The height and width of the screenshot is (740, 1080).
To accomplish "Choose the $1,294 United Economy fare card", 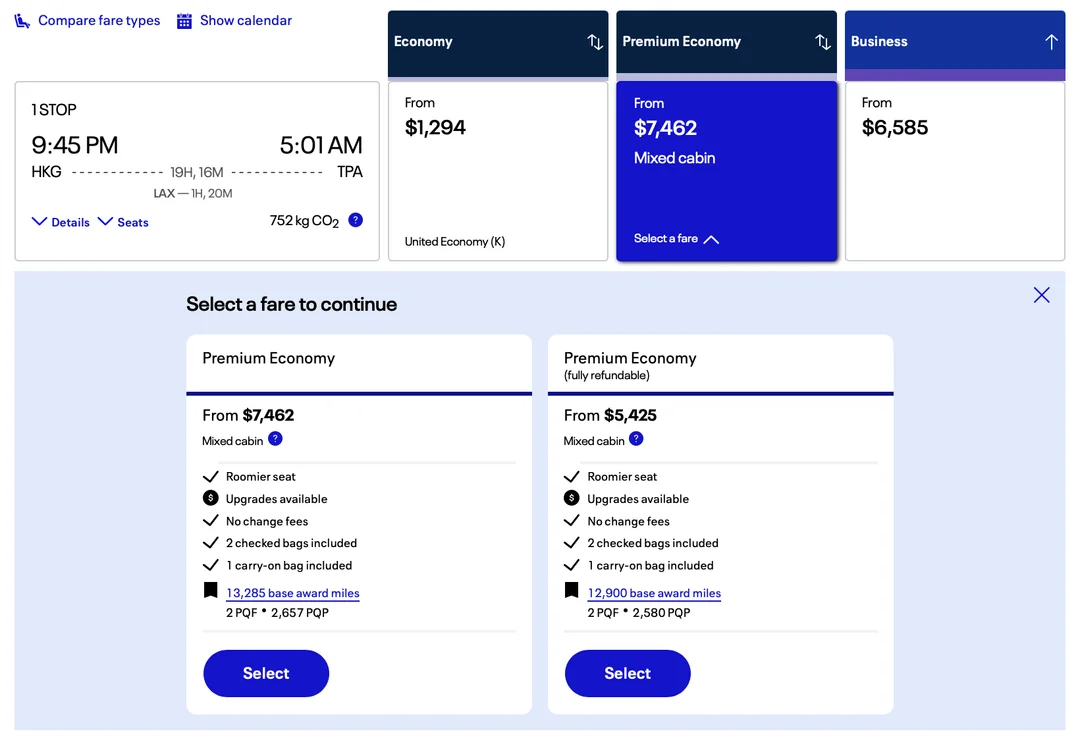I will [497, 171].
